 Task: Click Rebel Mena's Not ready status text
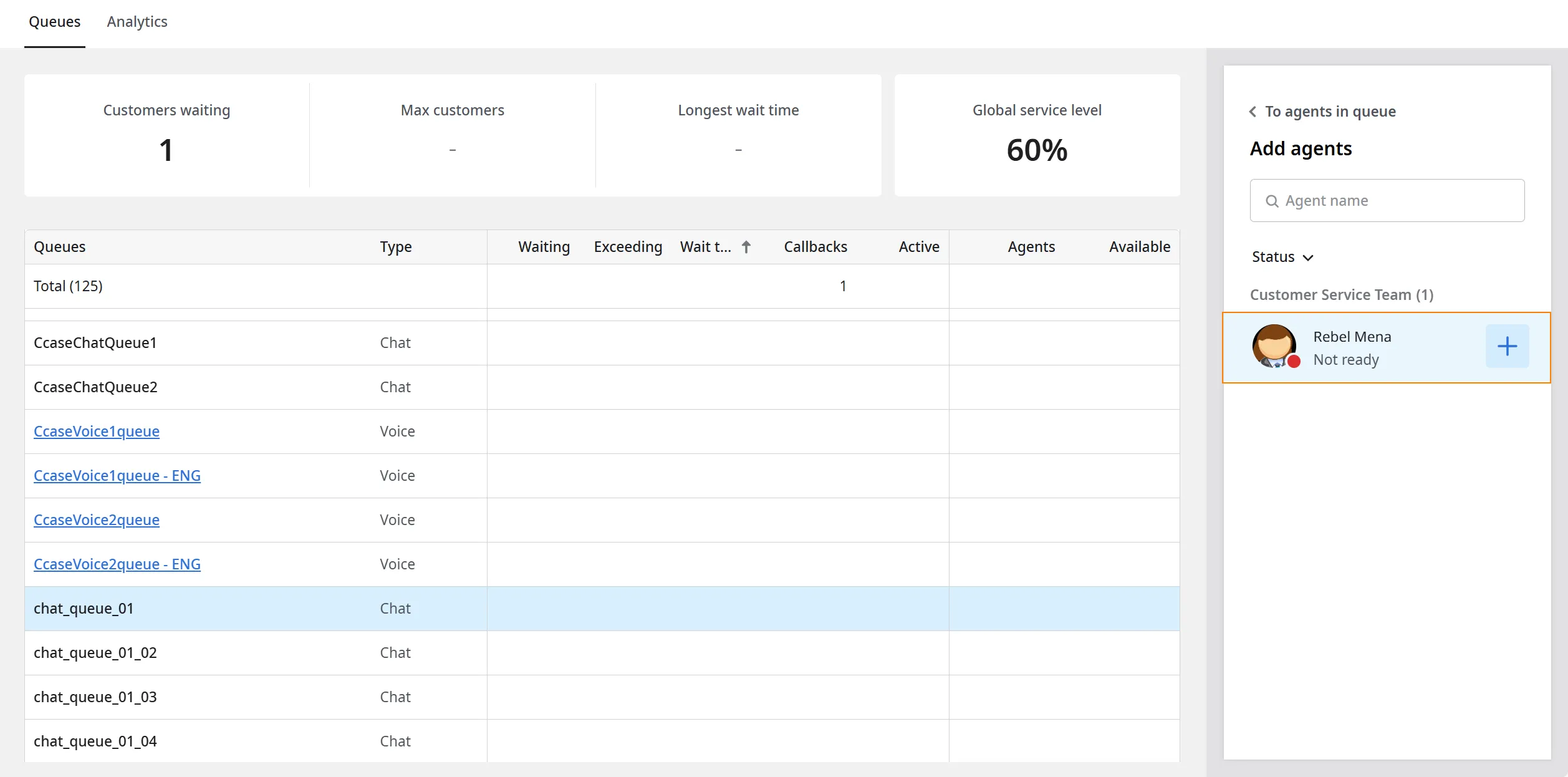pos(1346,360)
